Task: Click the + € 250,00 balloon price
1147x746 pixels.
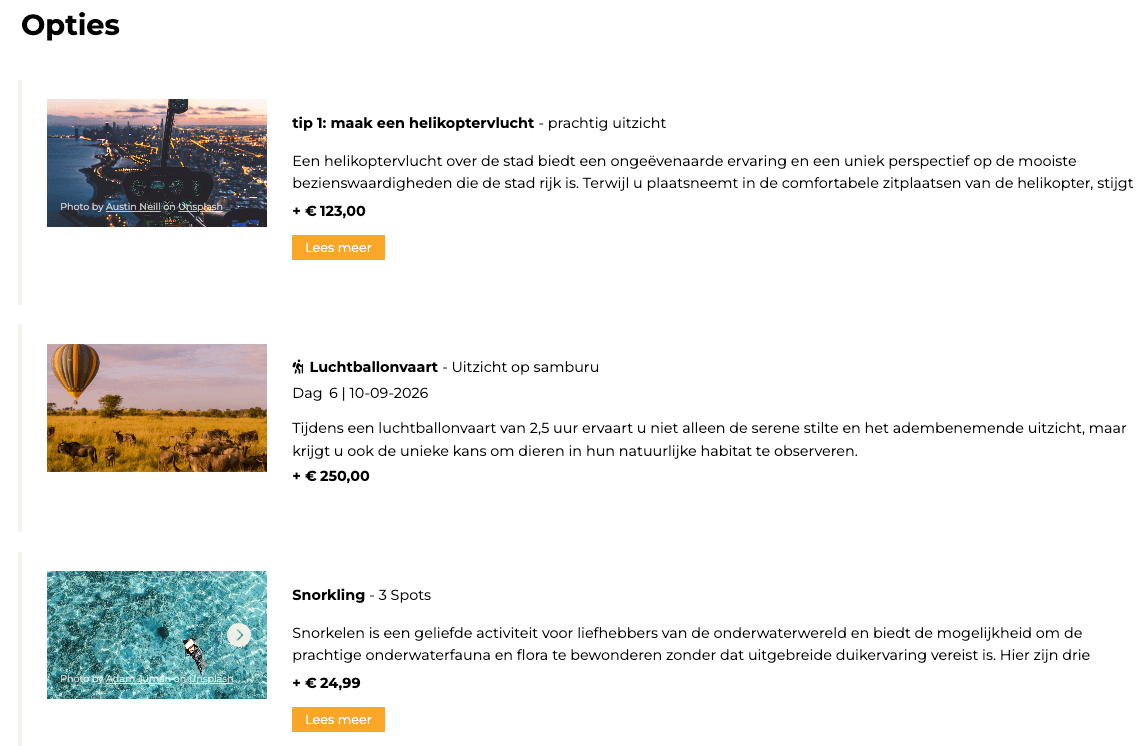Action: 331,476
